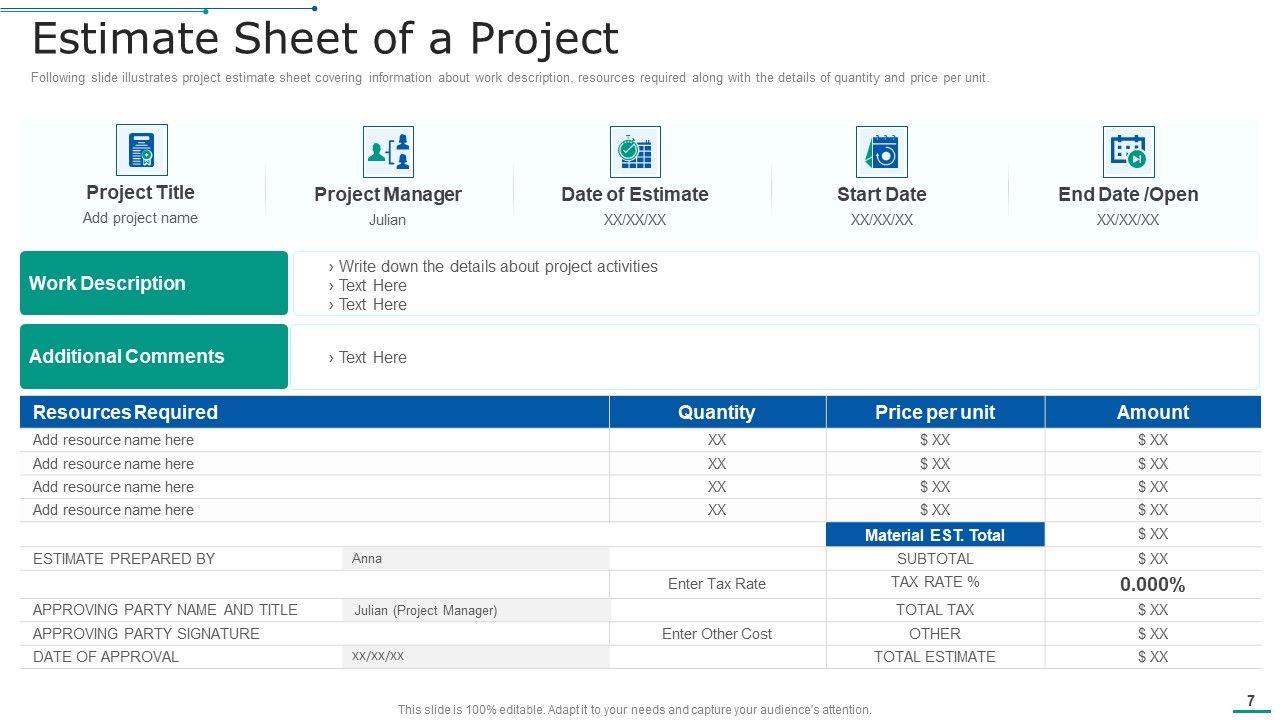
Task: Select the 'Enter Tax Rate' cell
Action: 717,584
